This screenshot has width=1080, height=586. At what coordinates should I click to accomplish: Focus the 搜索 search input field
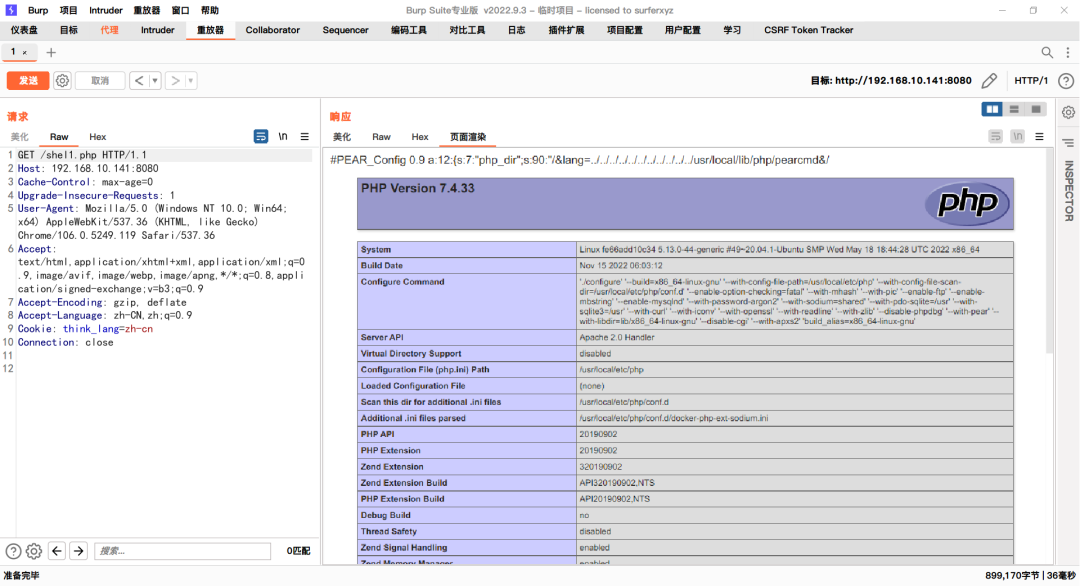[183, 551]
